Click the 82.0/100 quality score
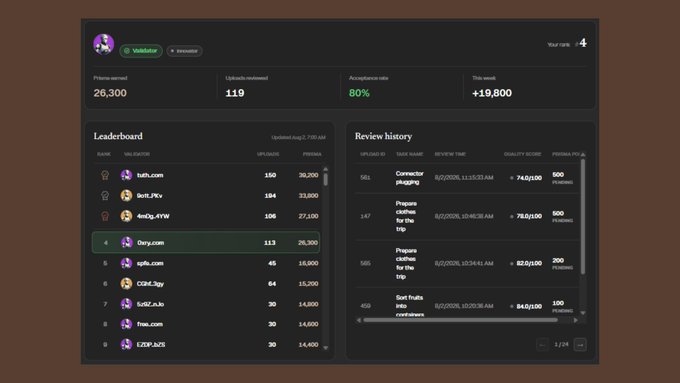The height and width of the screenshot is (383, 680). click(529, 263)
